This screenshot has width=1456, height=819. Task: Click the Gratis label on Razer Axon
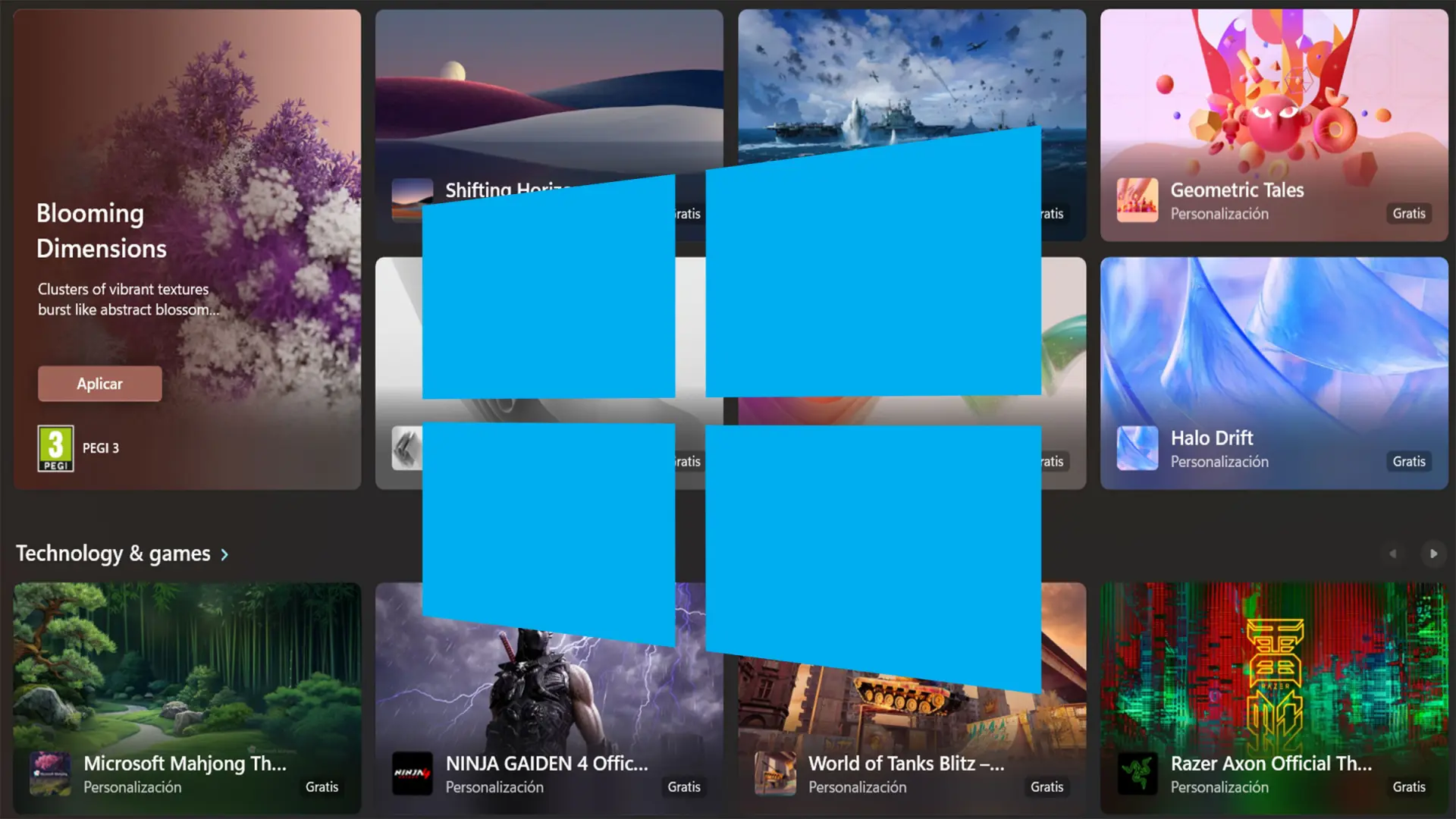(1408, 787)
